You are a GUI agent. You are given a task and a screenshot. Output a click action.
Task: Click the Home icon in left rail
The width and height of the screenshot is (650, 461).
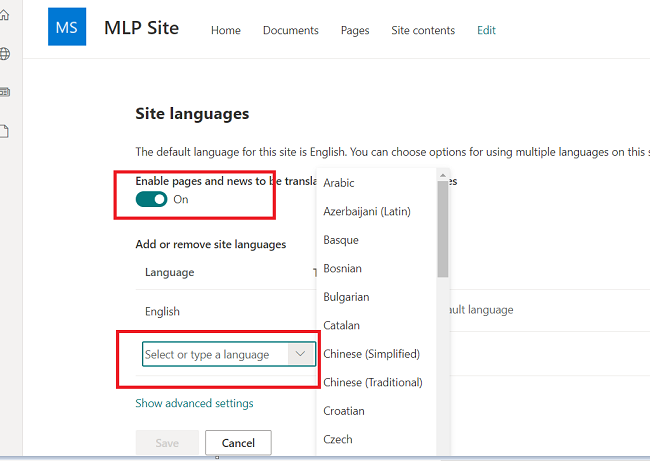point(4,16)
